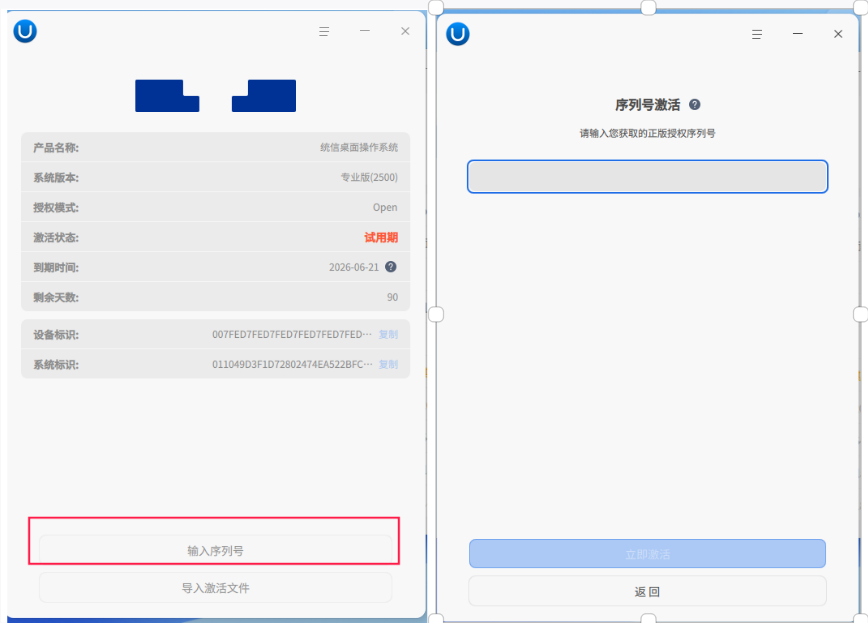This screenshot has height=623, width=868.
Task: Click the 2026-06-21 expiry date
Action: coord(354,267)
